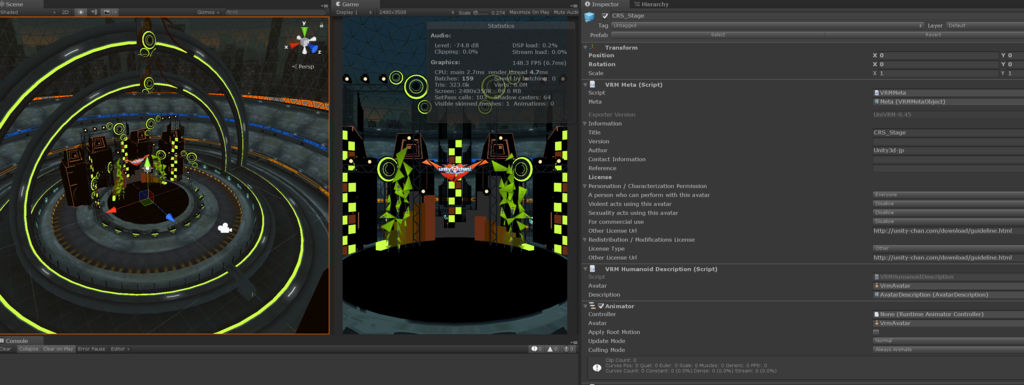Image resolution: width=1024 pixels, height=385 pixels.
Task: Open the Game panel options menu icon
Action: [573, 5]
